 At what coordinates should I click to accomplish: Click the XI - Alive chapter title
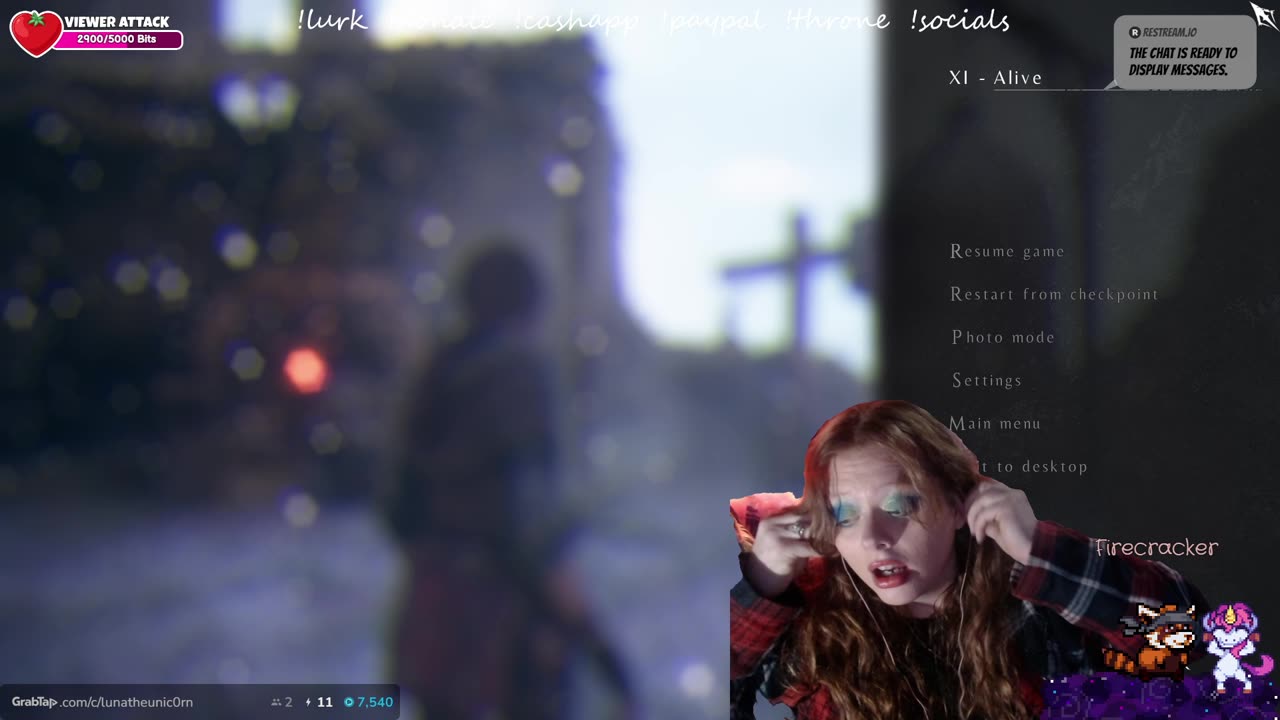pyautogui.click(x=995, y=78)
